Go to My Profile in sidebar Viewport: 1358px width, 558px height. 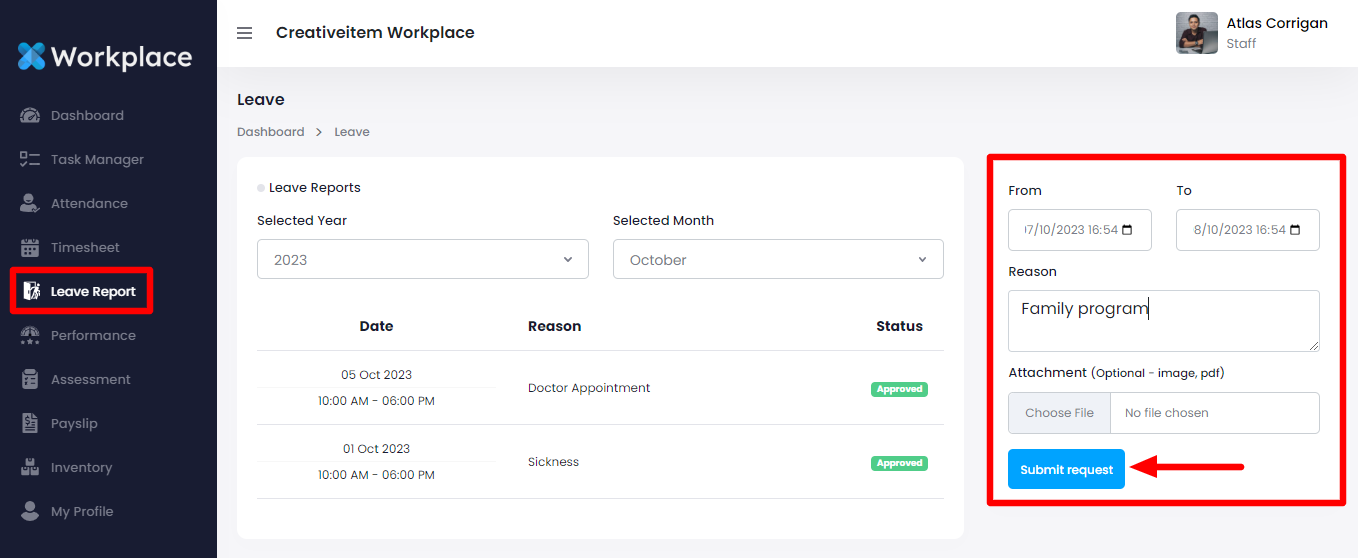(82, 512)
